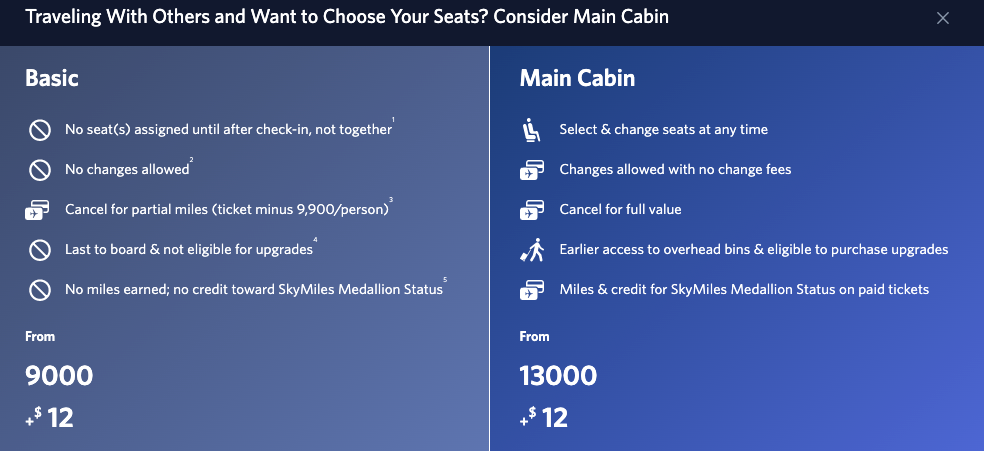Select the Main Cabin fare heading
Image resolution: width=984 pixels, height=451 pixels.
click(x=577, y=78)
